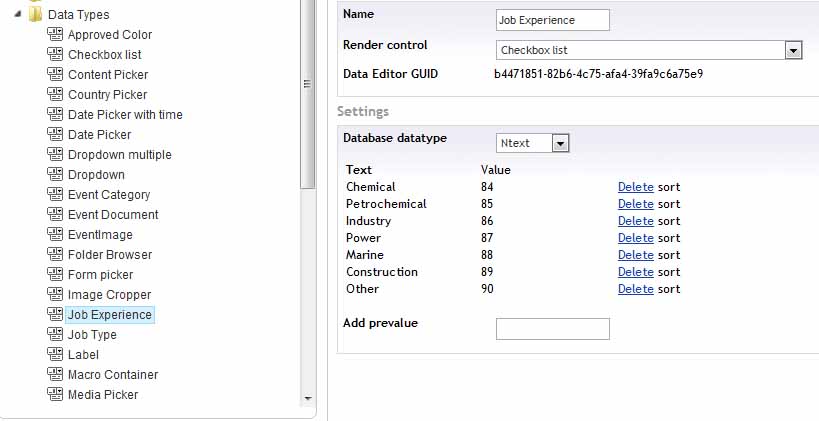
Task: Click the Content Picker data type icon
Action: 55,75
